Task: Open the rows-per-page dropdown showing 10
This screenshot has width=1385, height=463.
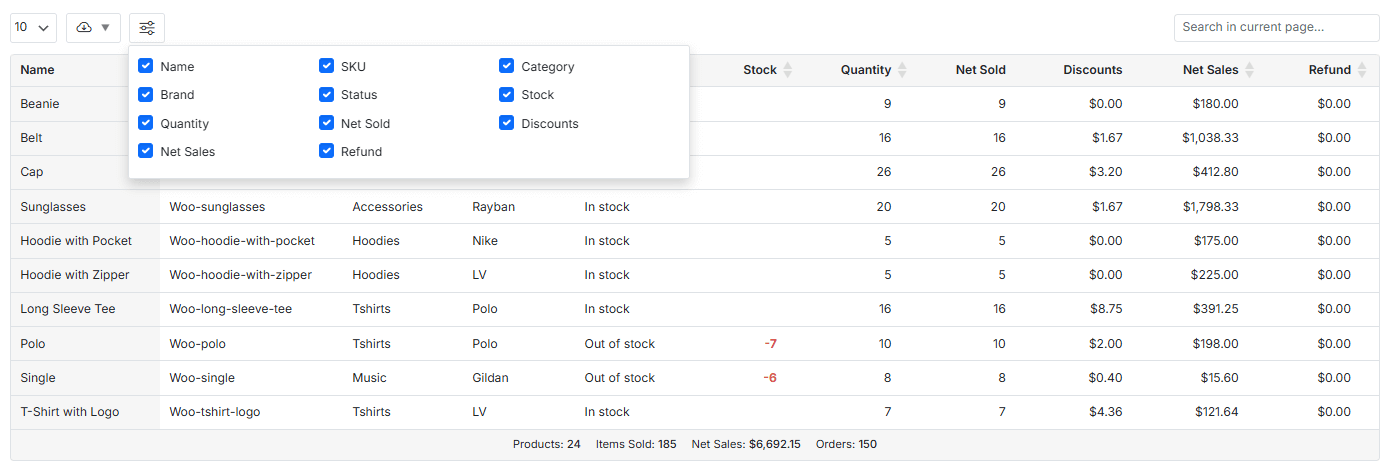Action: [33, 28]
